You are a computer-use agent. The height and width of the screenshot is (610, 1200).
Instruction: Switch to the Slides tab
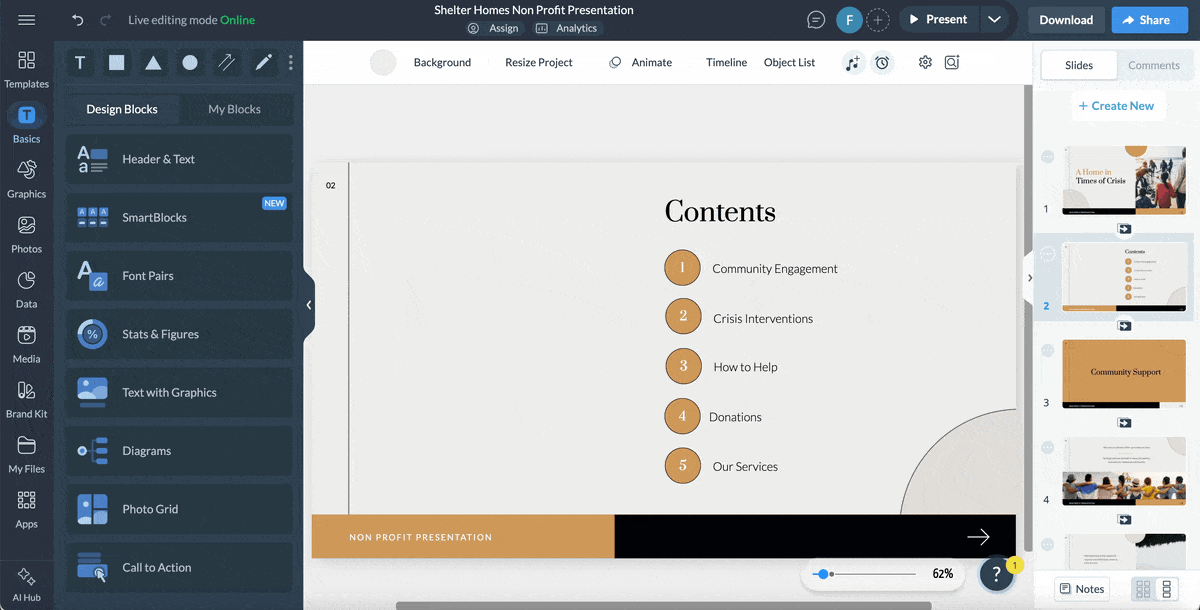coord(1079,65)
